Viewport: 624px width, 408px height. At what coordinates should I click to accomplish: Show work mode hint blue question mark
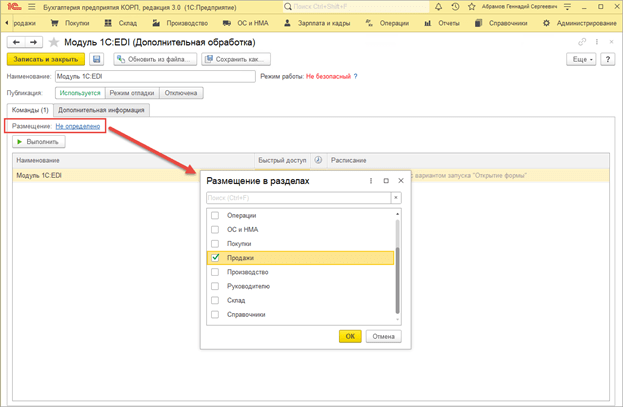(x=355, y=76)
